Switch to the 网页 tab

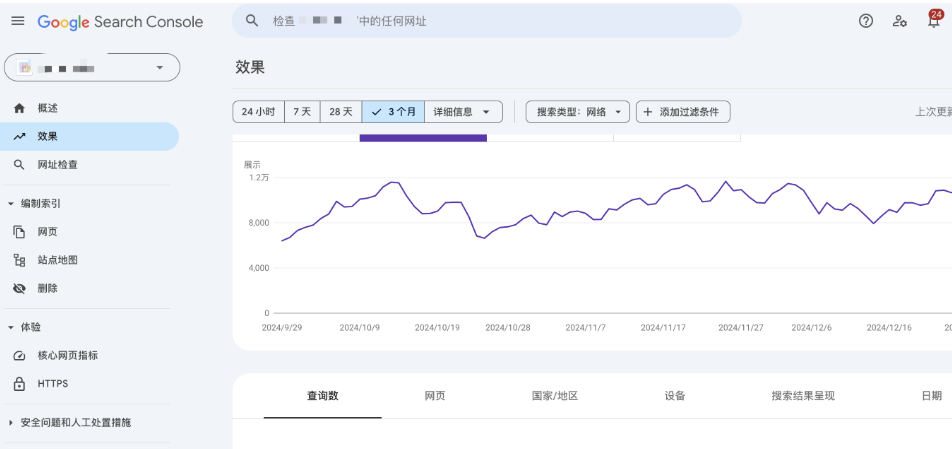435,396
